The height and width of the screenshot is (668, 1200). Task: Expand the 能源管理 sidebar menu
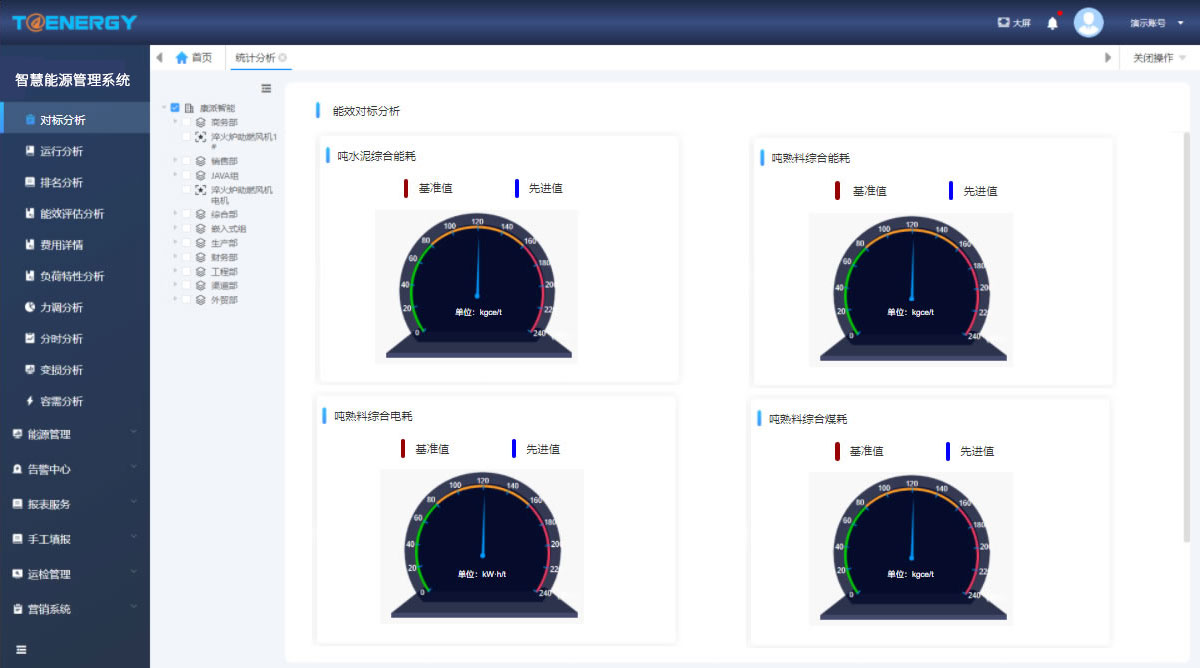click(x=75, y=434)
